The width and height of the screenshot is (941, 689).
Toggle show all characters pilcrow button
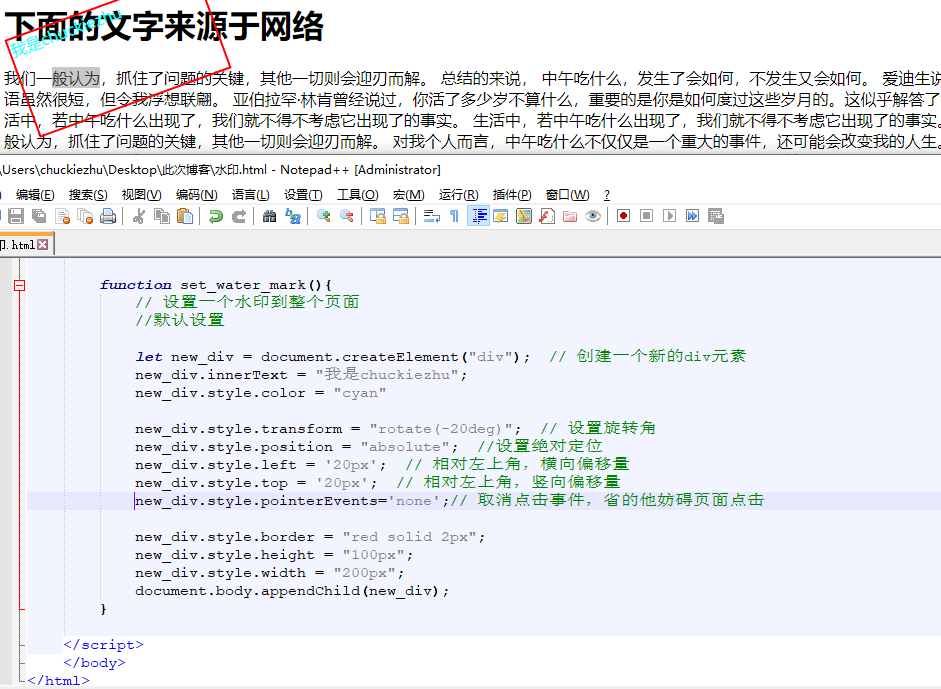tap(454, 216)
